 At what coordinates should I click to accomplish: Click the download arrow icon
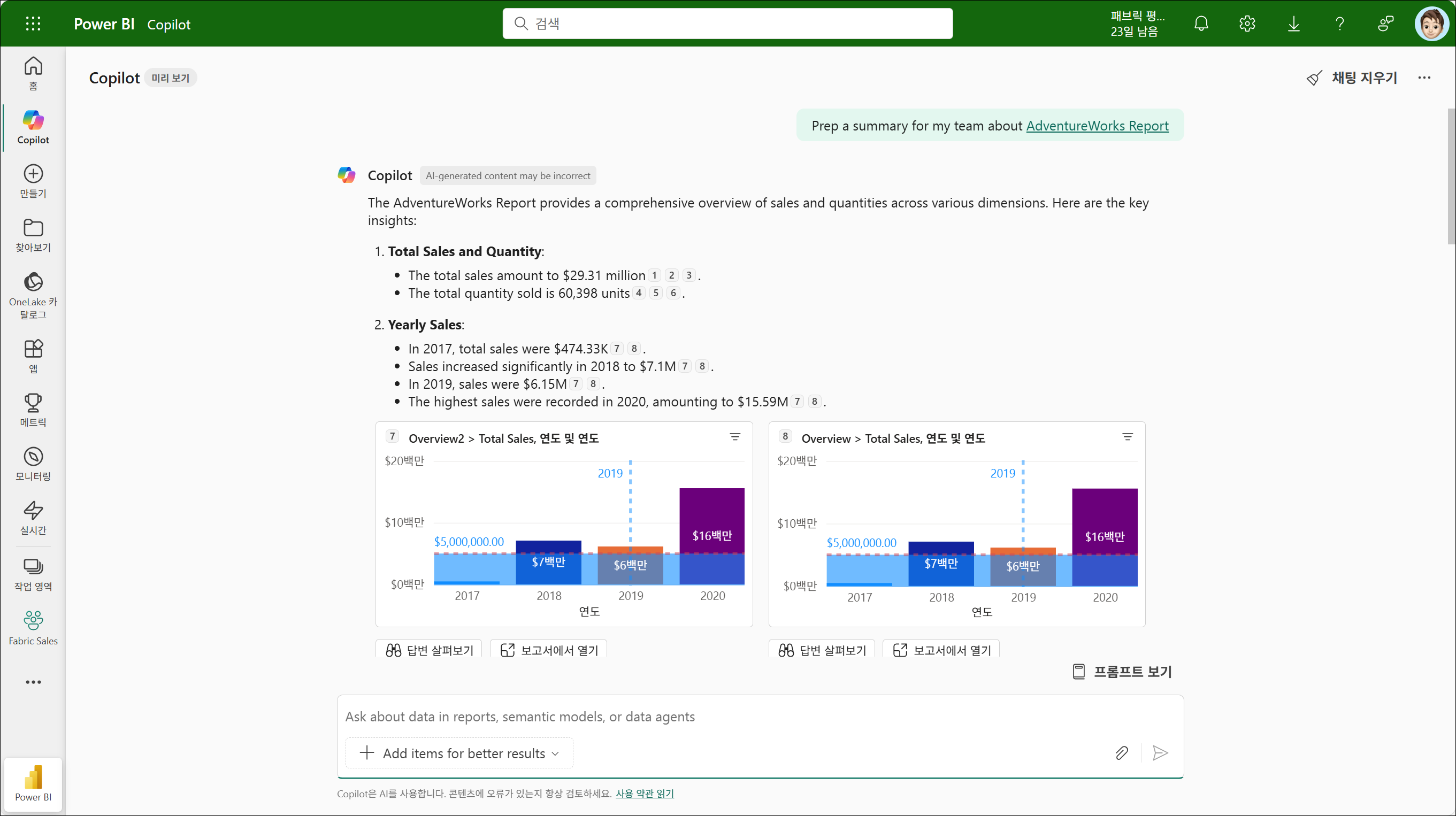pyautogui.click(x=1293, y=24)
